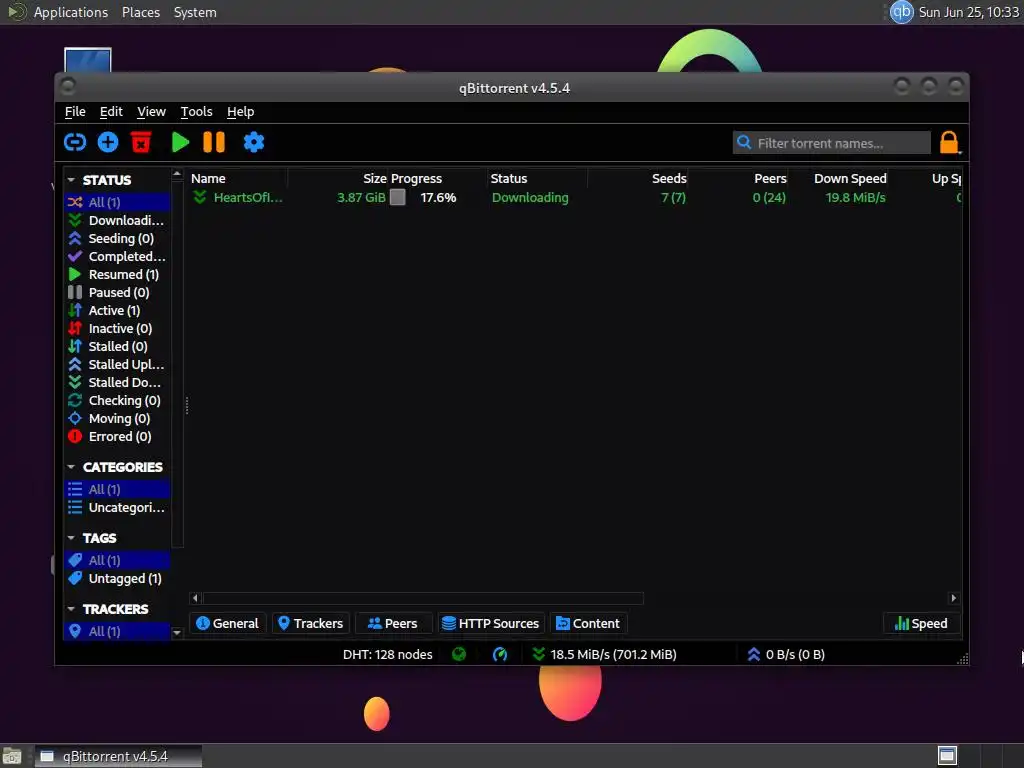The height and width of the screenshot is (768, 1024).
Task: Select Resumed (1) filter
Action: click(x=118, y=274)
